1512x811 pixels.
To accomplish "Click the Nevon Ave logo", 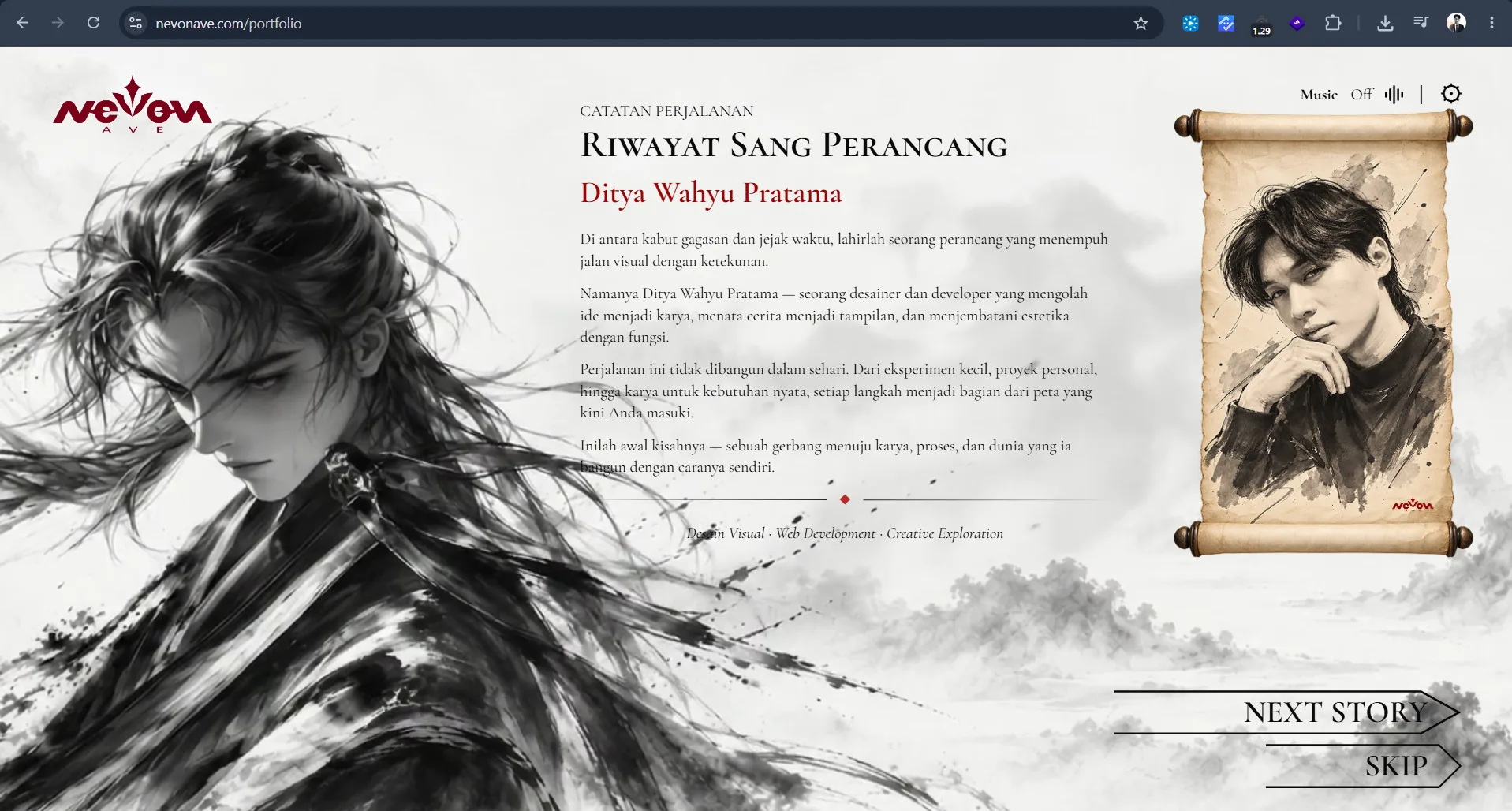I will click(x=133, y=104).
